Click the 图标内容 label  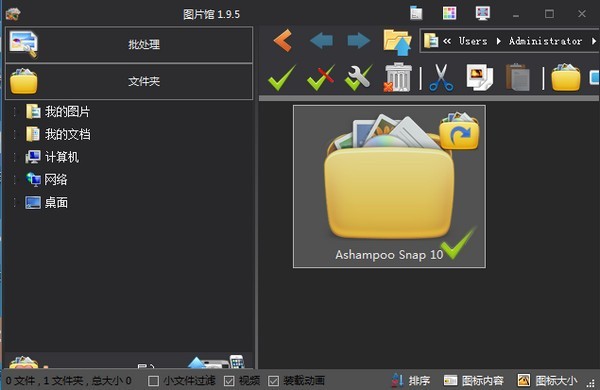482,380
